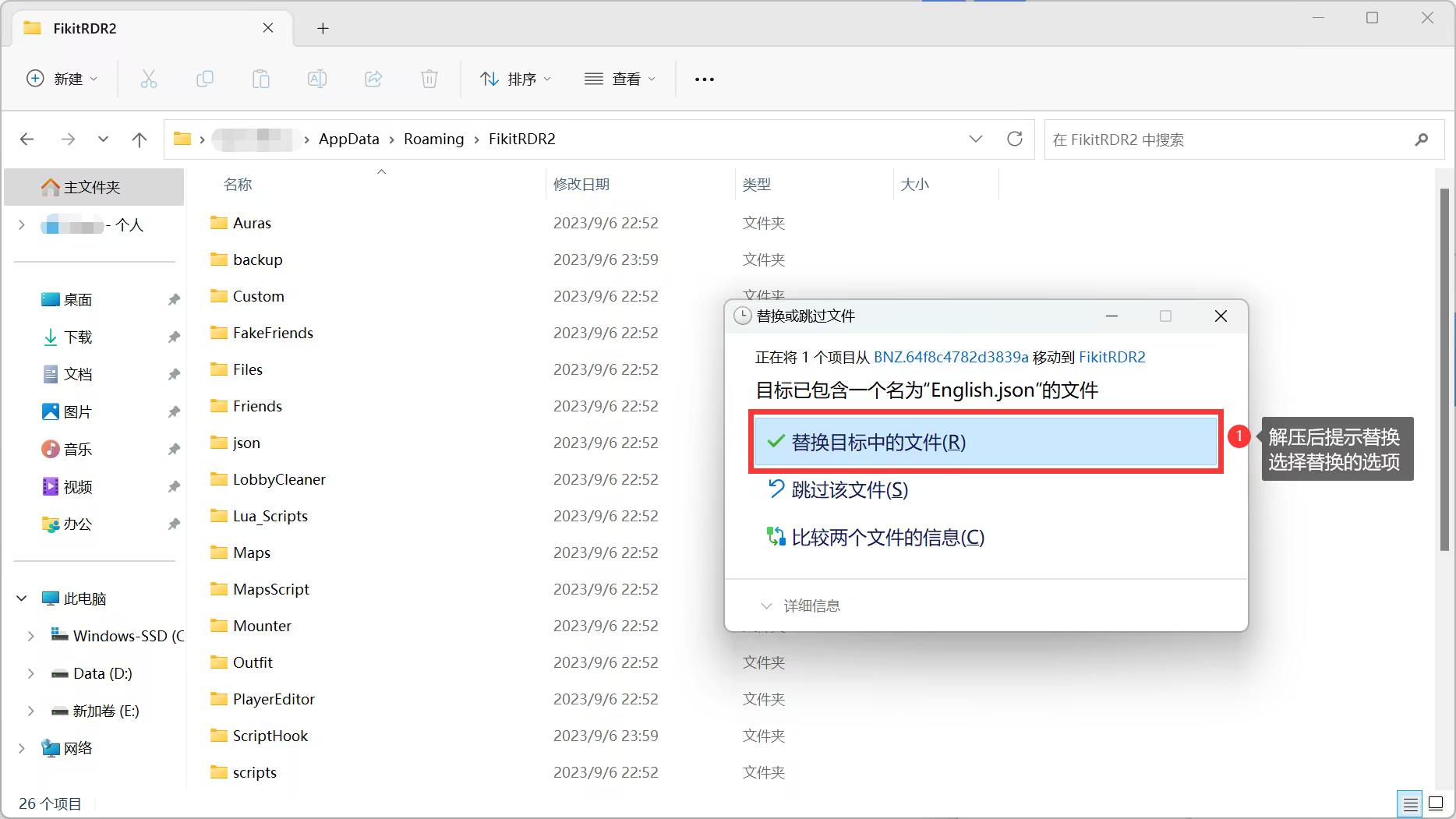Viewport: 1456px width, 819px height.
Task: Click the Cut scissors icon in toolbar
Action: click(148, 79)
